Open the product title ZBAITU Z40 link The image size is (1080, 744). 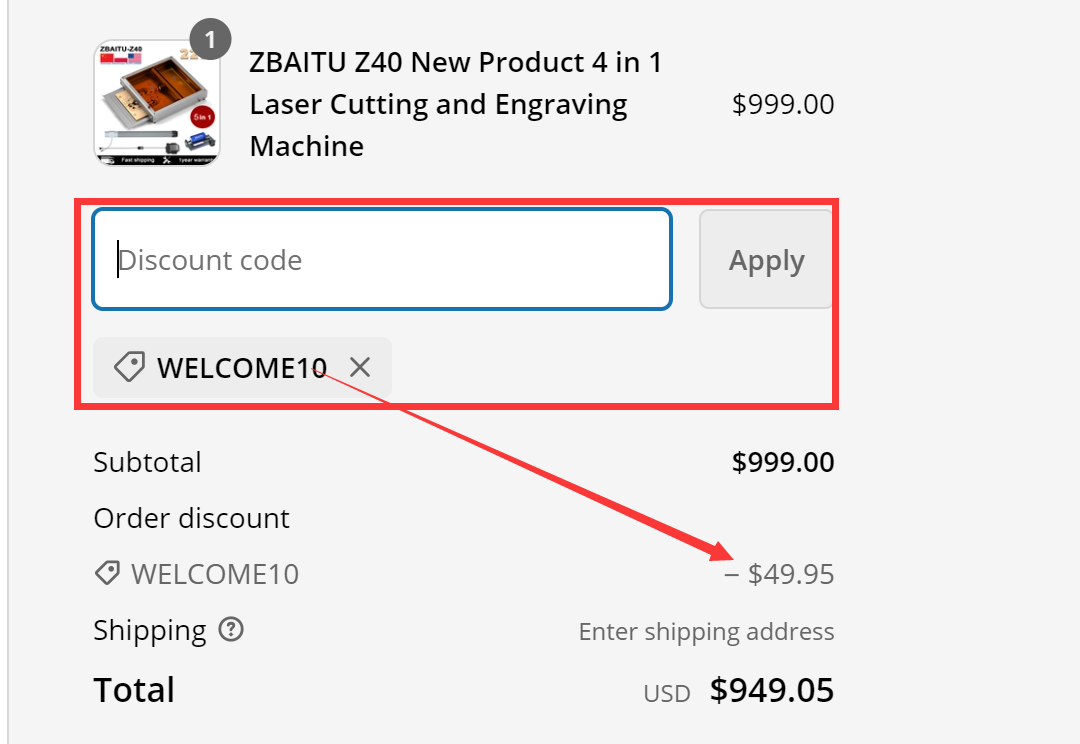click(456, 103)
